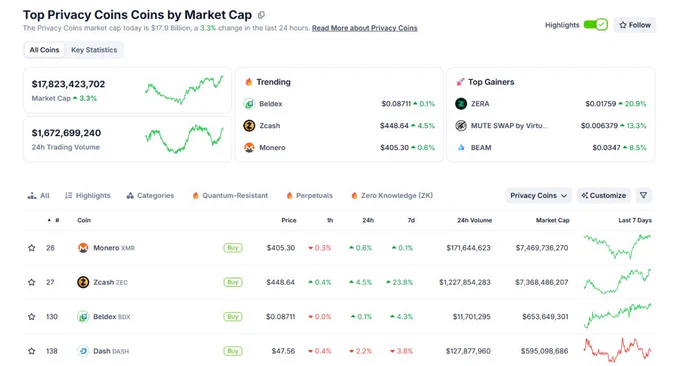Open the filter funnel icon
Image resolution: width=680 pixels, height=366 pixels.
(x=644, y=196)
